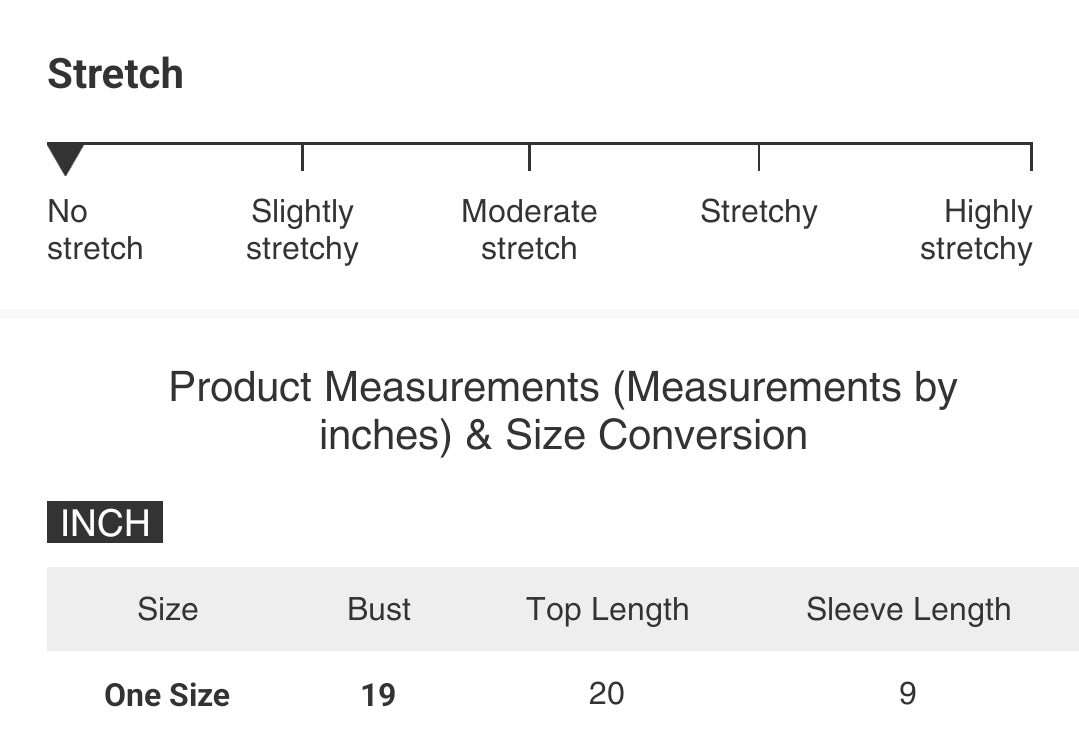
Task: Select the INCH unit tab
Action: (x=105, y=523)
